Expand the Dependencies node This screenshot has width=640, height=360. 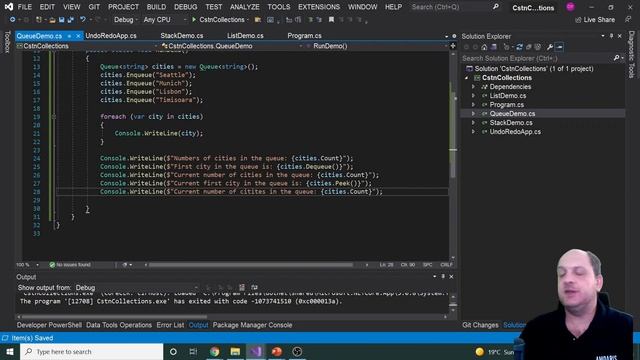click(473, 87)
